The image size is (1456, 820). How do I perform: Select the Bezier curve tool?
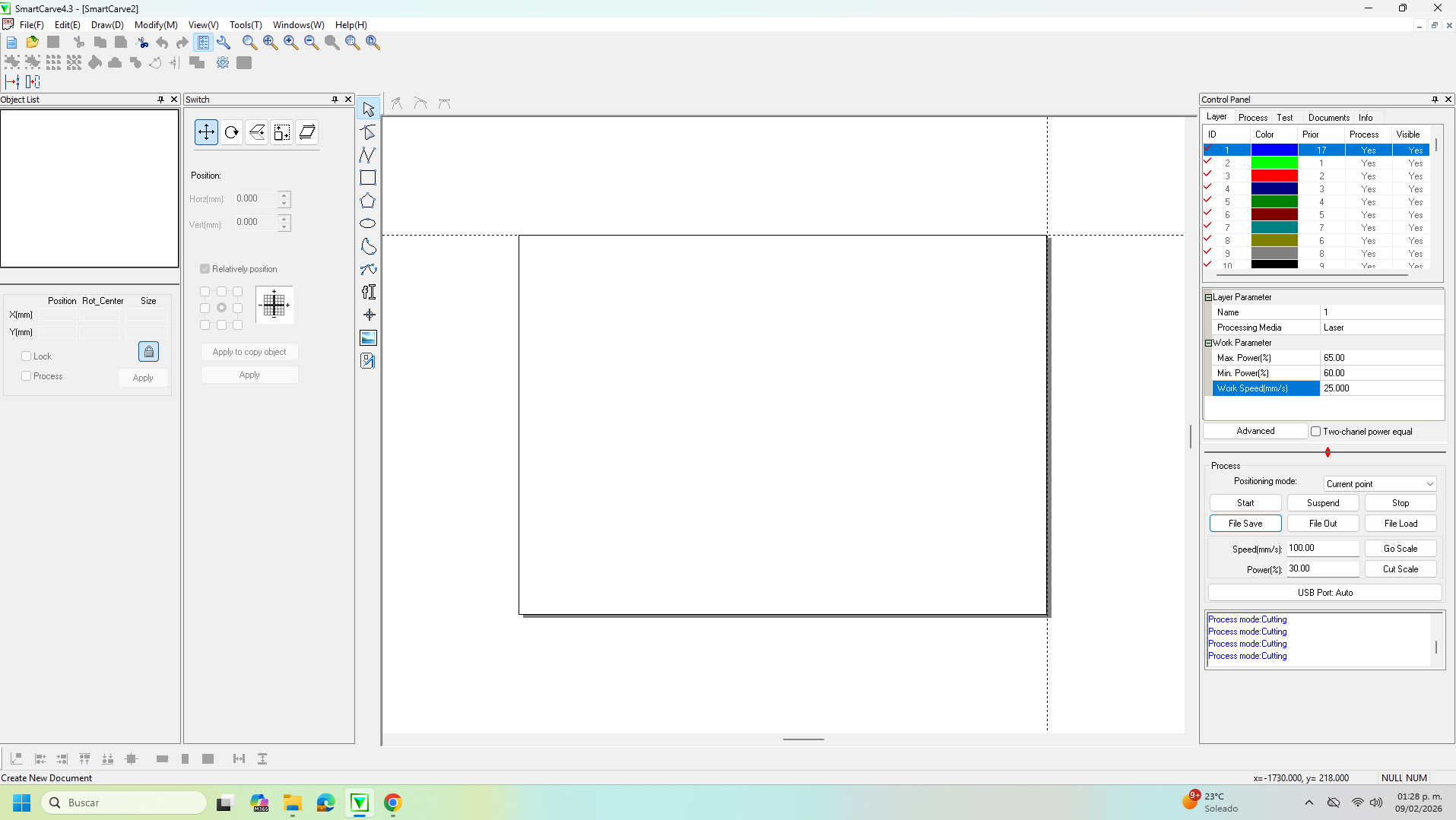click(368, 269)
